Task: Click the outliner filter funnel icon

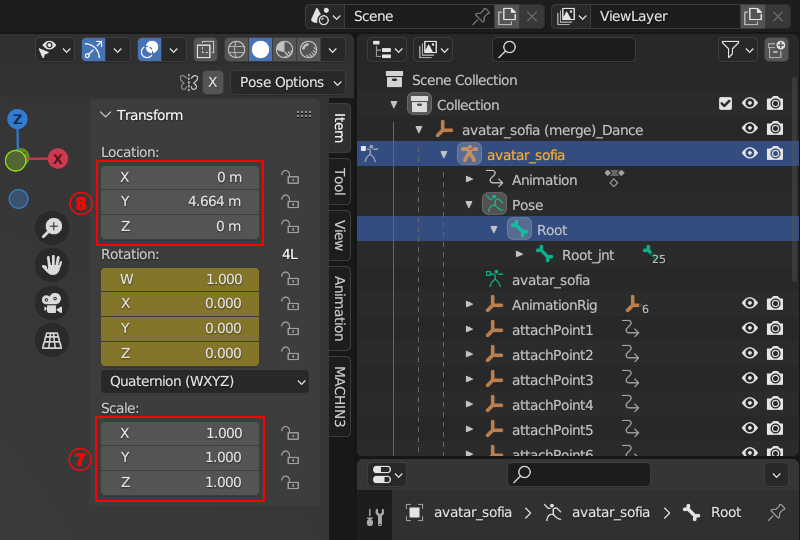Action: (731, 49)
